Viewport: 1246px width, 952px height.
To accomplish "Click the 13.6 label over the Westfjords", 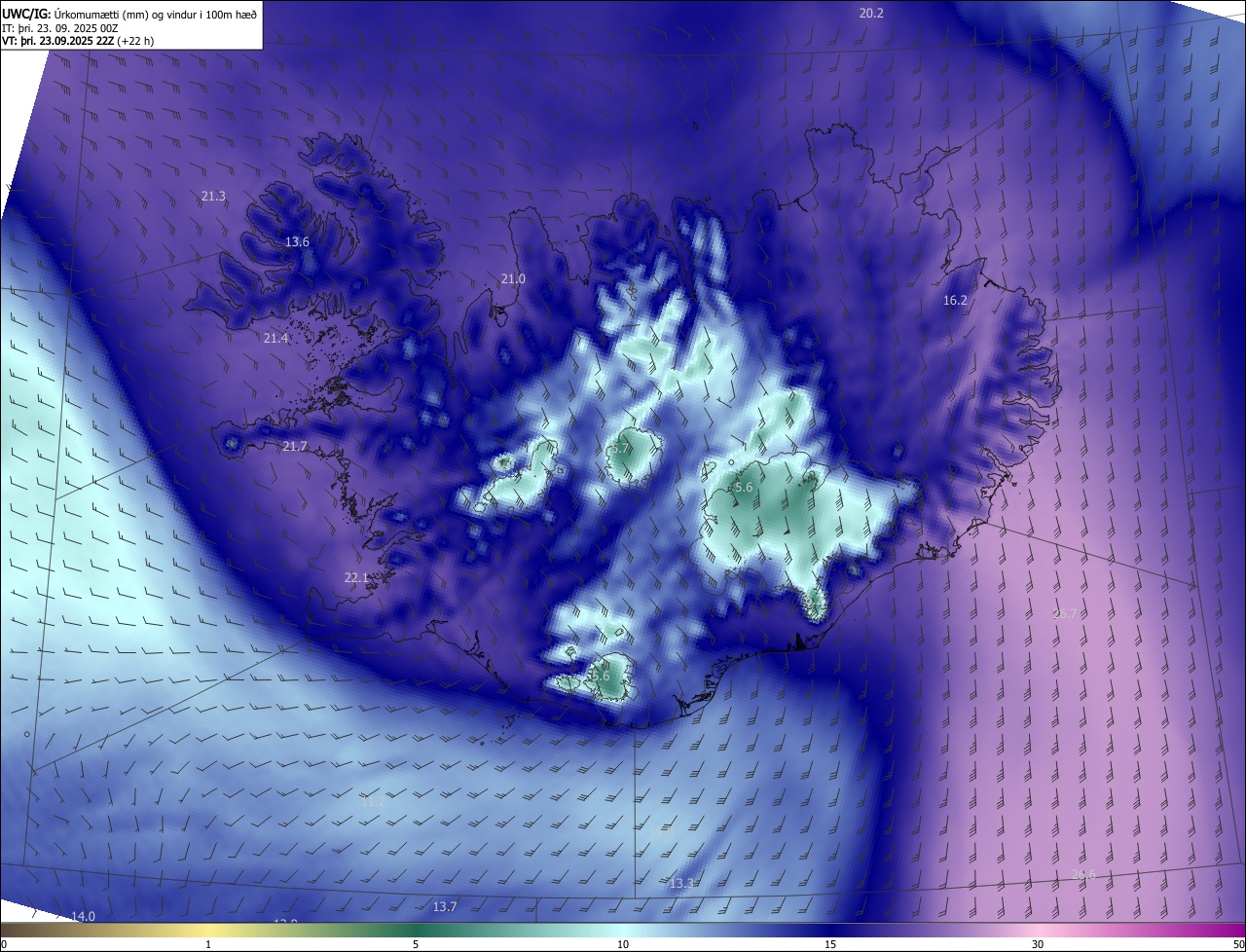I will (297, 242).
